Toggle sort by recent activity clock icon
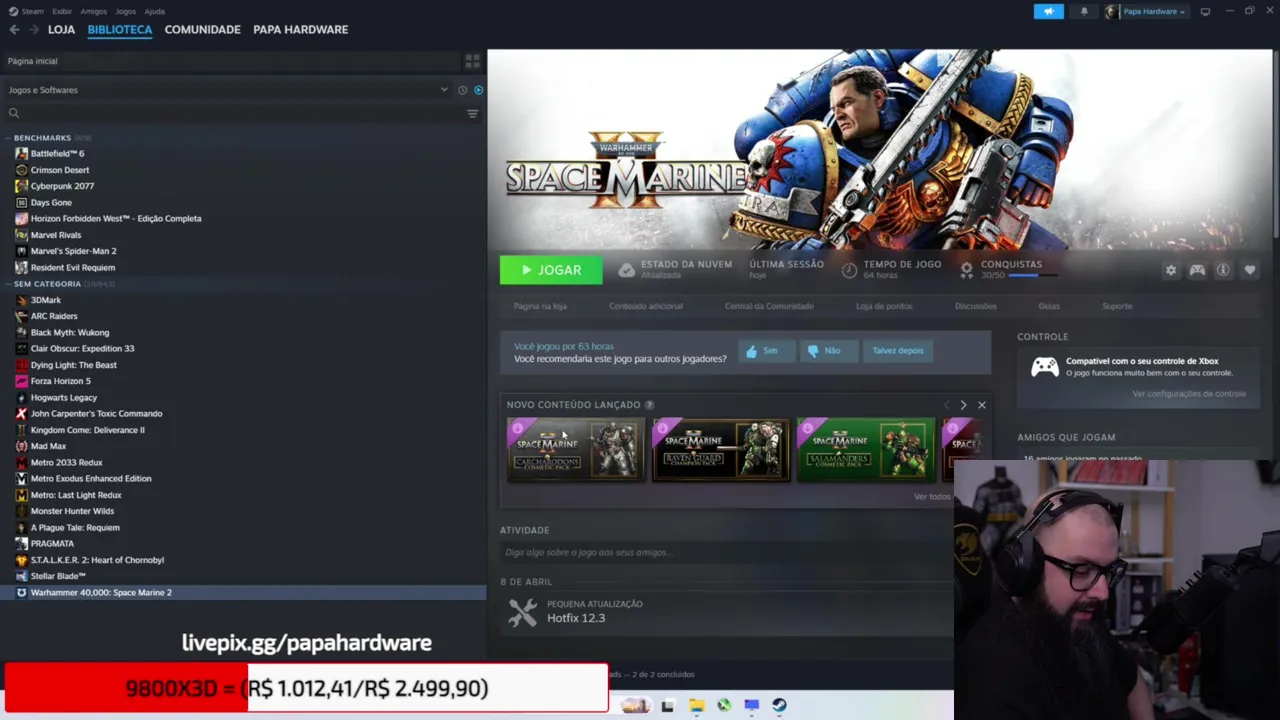 click(x=462, y=90)
